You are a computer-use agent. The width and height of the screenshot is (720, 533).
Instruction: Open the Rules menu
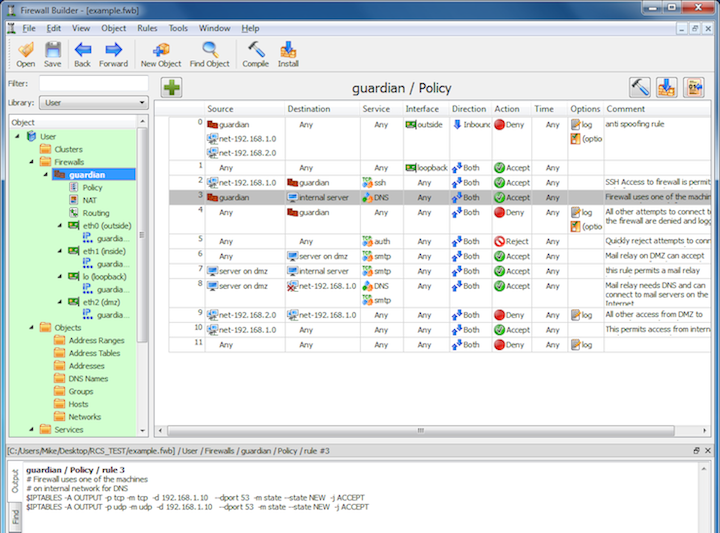click(x=147, y=28)
